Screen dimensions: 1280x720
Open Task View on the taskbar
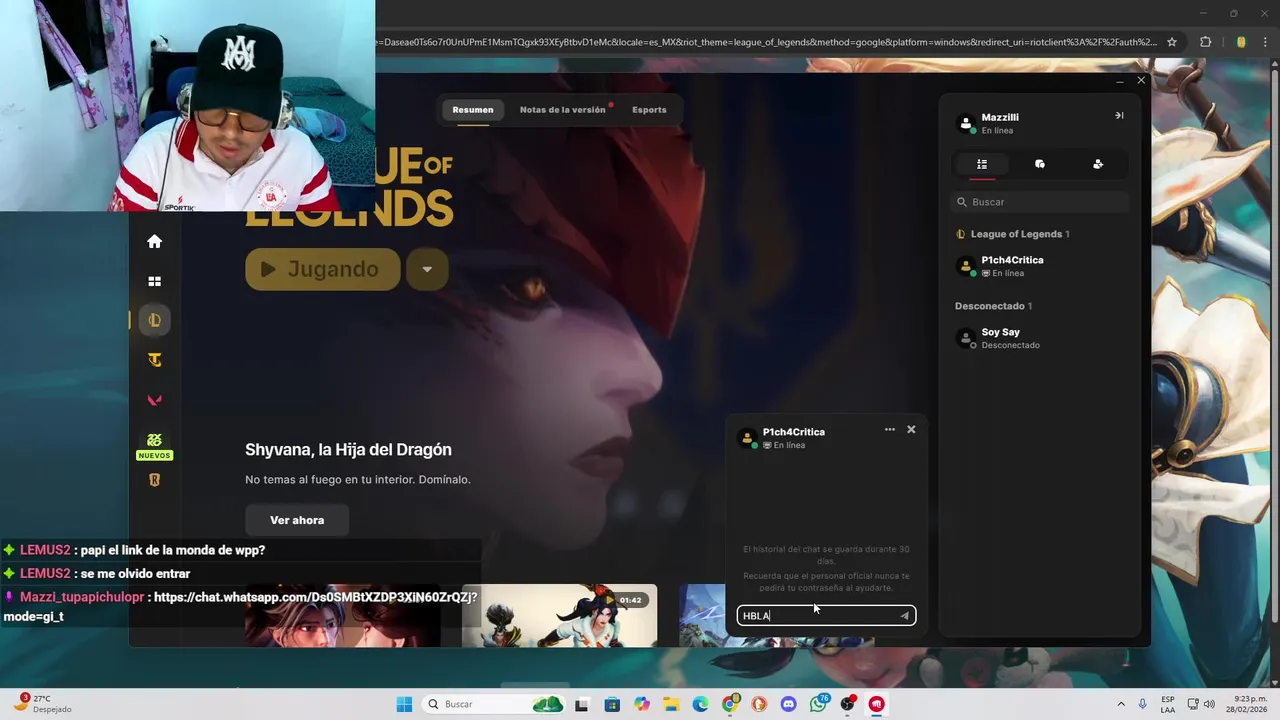pos(581,705)
